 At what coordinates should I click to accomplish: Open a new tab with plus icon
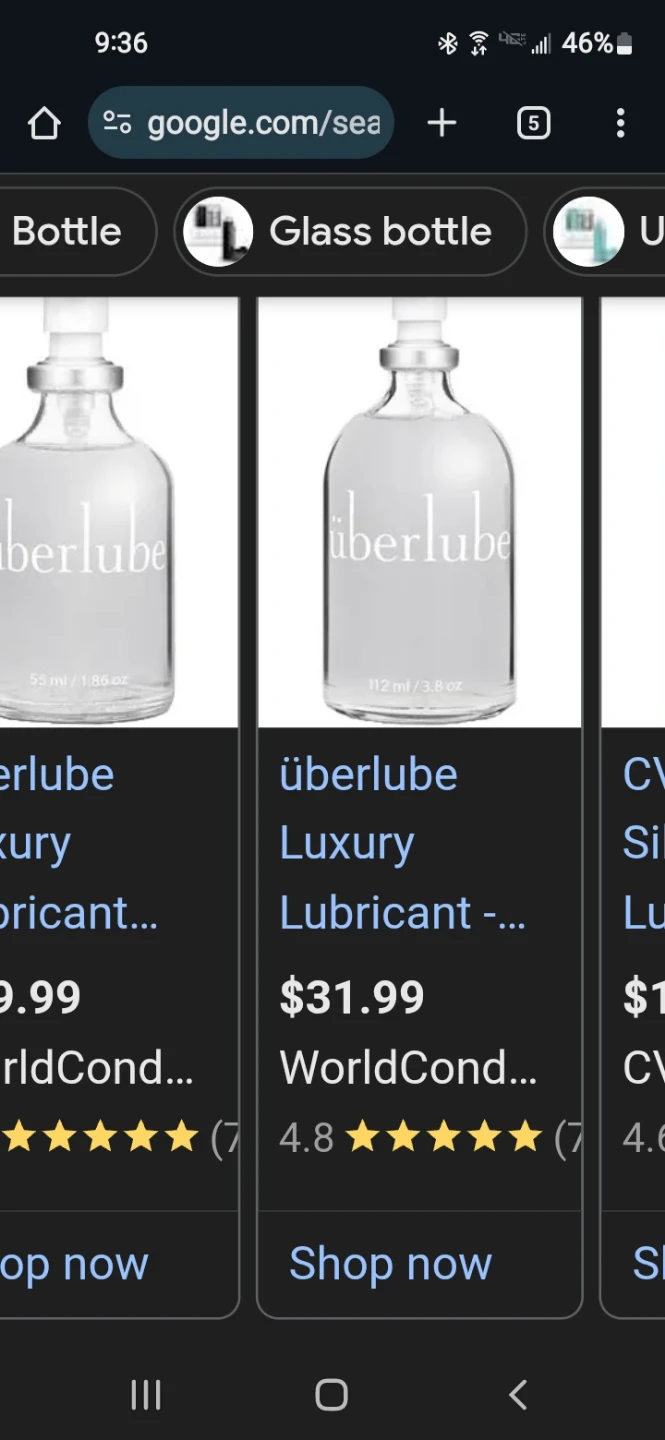tap(441, 123)
